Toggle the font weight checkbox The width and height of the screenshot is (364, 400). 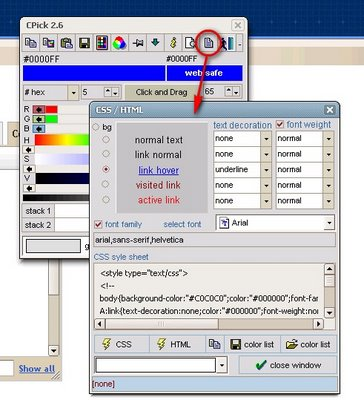(x=280, y=125)
